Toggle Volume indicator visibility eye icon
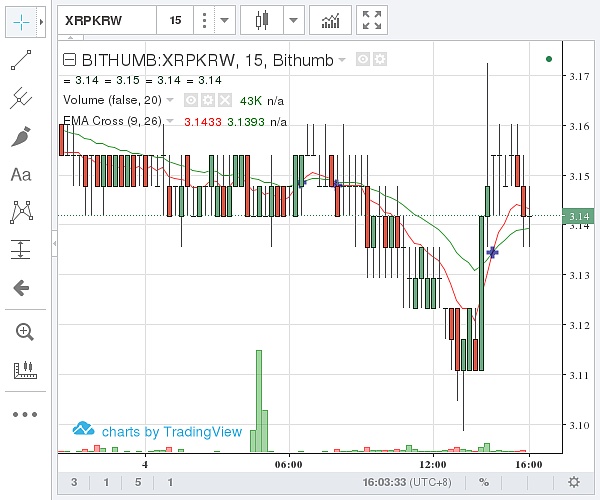Image resolution: width=600 pixels, height=500 pixels. click(189, 100)
